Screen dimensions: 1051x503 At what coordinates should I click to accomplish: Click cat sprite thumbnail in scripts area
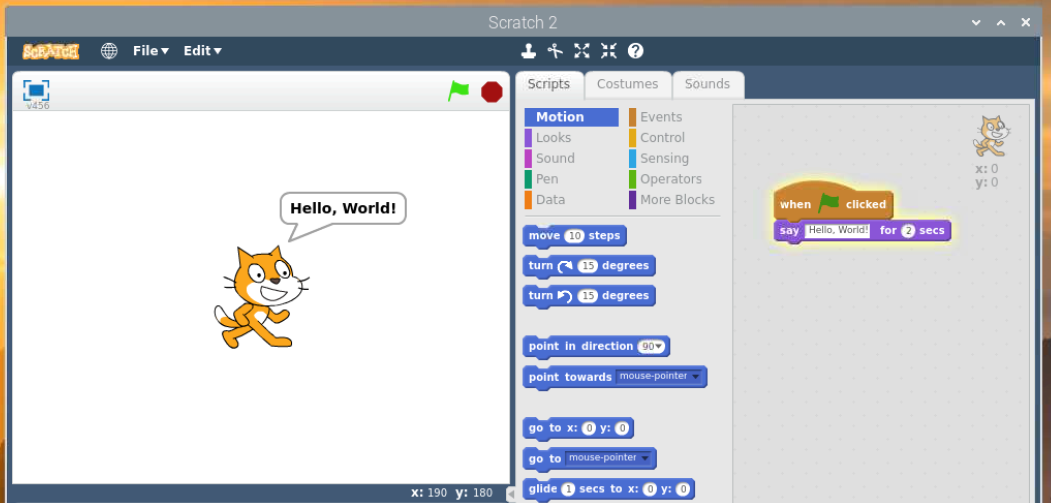(991, 136)
